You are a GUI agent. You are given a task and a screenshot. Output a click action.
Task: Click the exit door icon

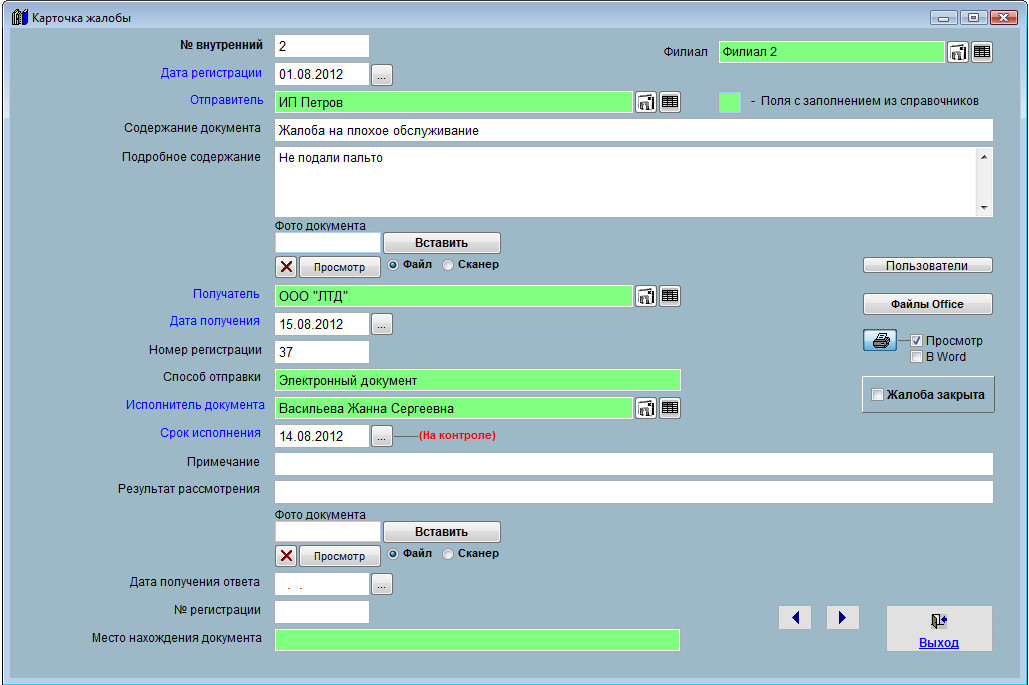click(938, 620)
